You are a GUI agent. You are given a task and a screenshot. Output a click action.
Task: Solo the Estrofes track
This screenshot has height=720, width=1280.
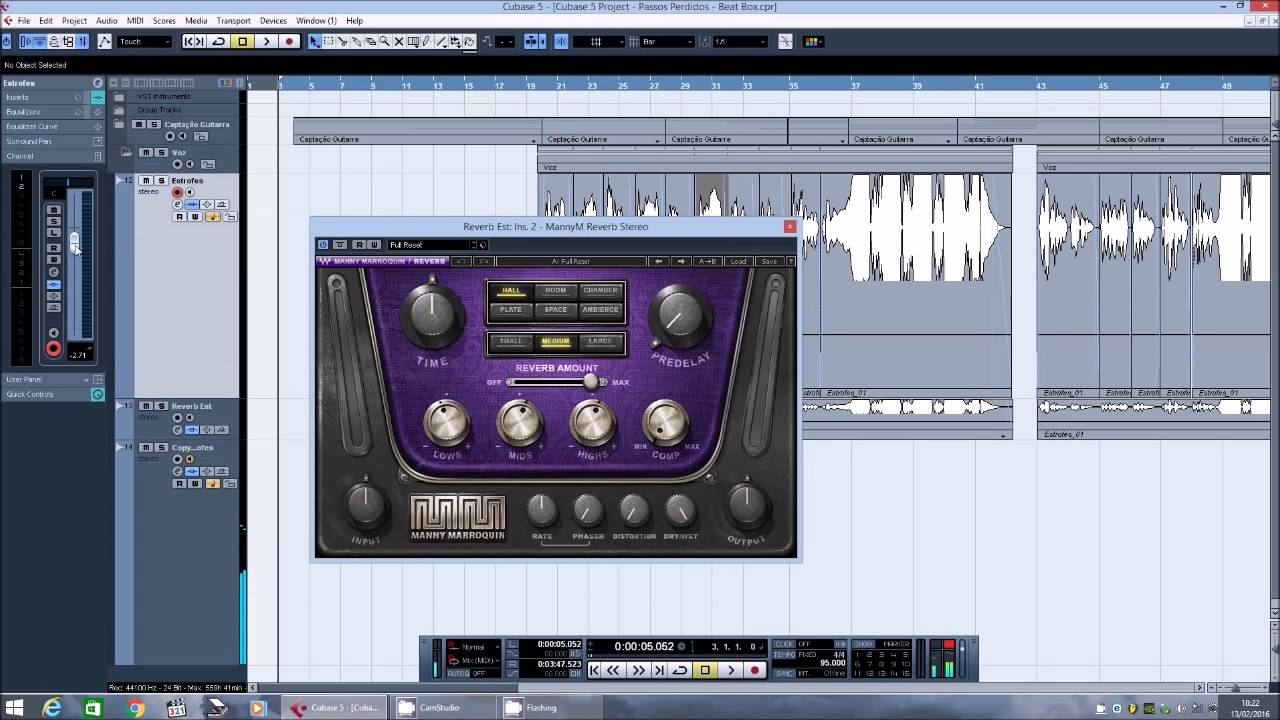click(161, 180)
